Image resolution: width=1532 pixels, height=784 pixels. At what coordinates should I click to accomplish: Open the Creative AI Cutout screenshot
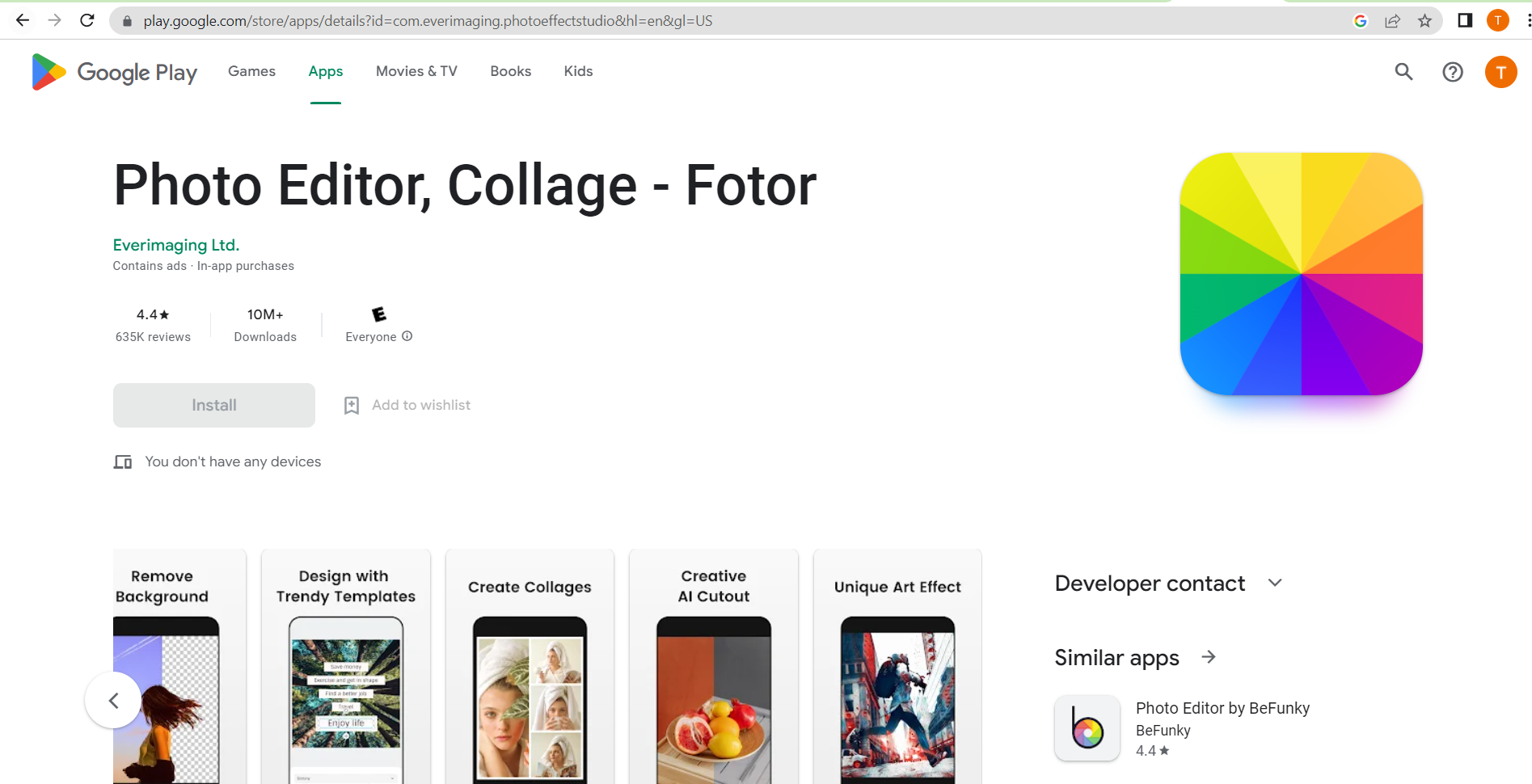(714, 667)
